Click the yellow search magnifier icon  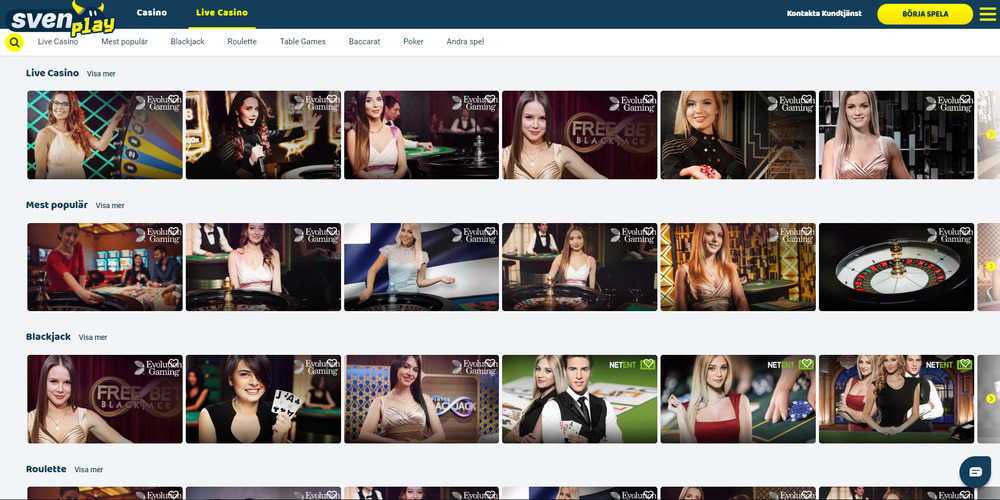15,43
